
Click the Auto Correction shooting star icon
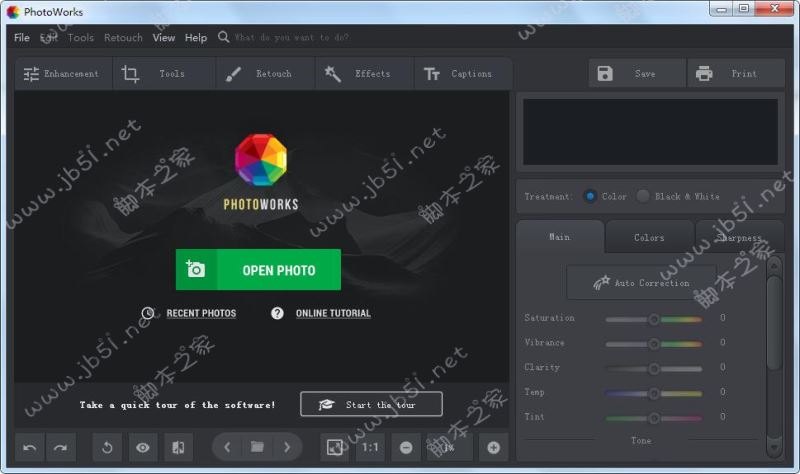(x=602, y=282)
